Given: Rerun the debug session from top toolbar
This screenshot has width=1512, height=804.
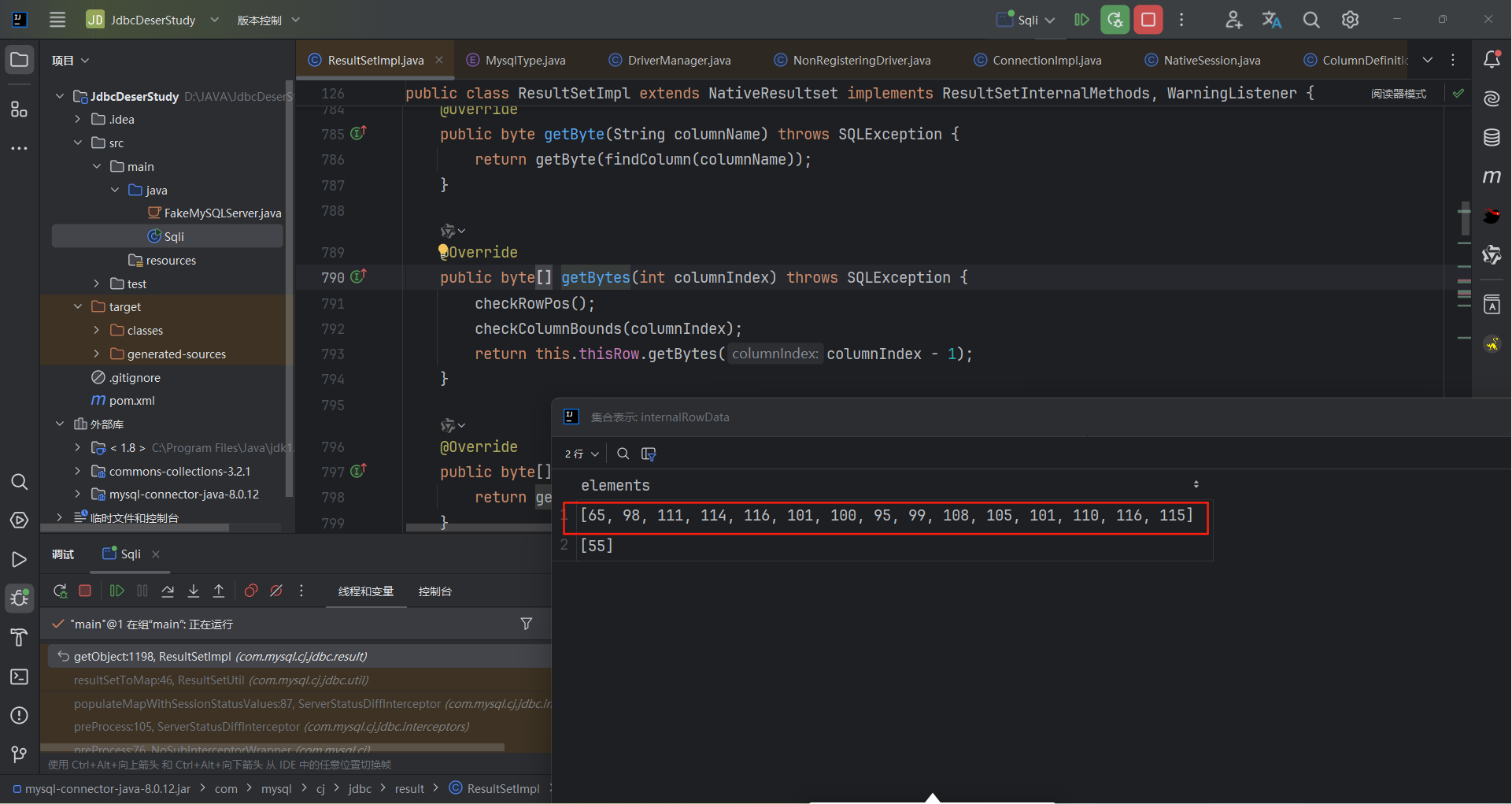Looking at the screenshot, I should 1115,20.
